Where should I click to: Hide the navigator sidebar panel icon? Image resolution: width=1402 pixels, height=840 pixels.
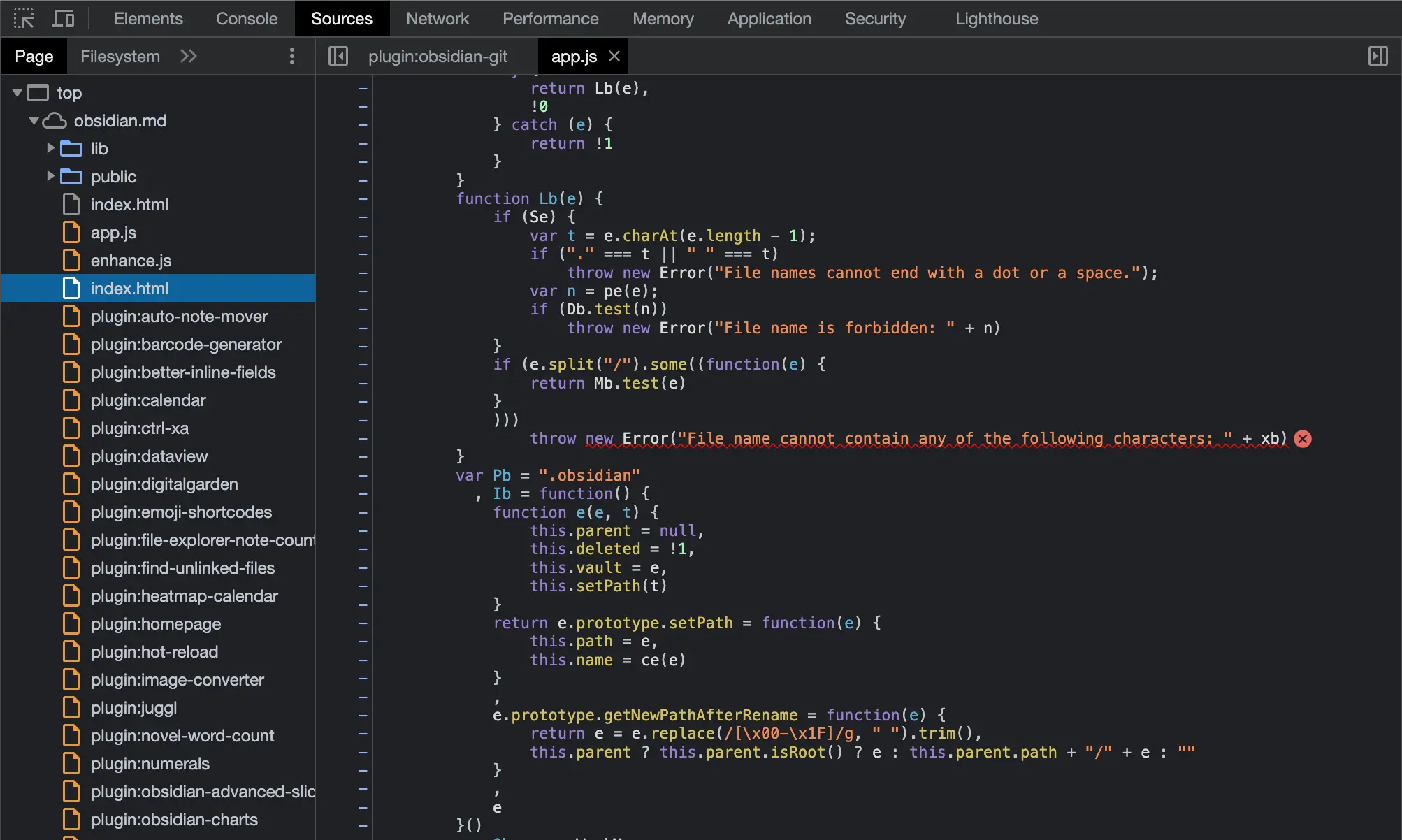[x=338, y=56]
